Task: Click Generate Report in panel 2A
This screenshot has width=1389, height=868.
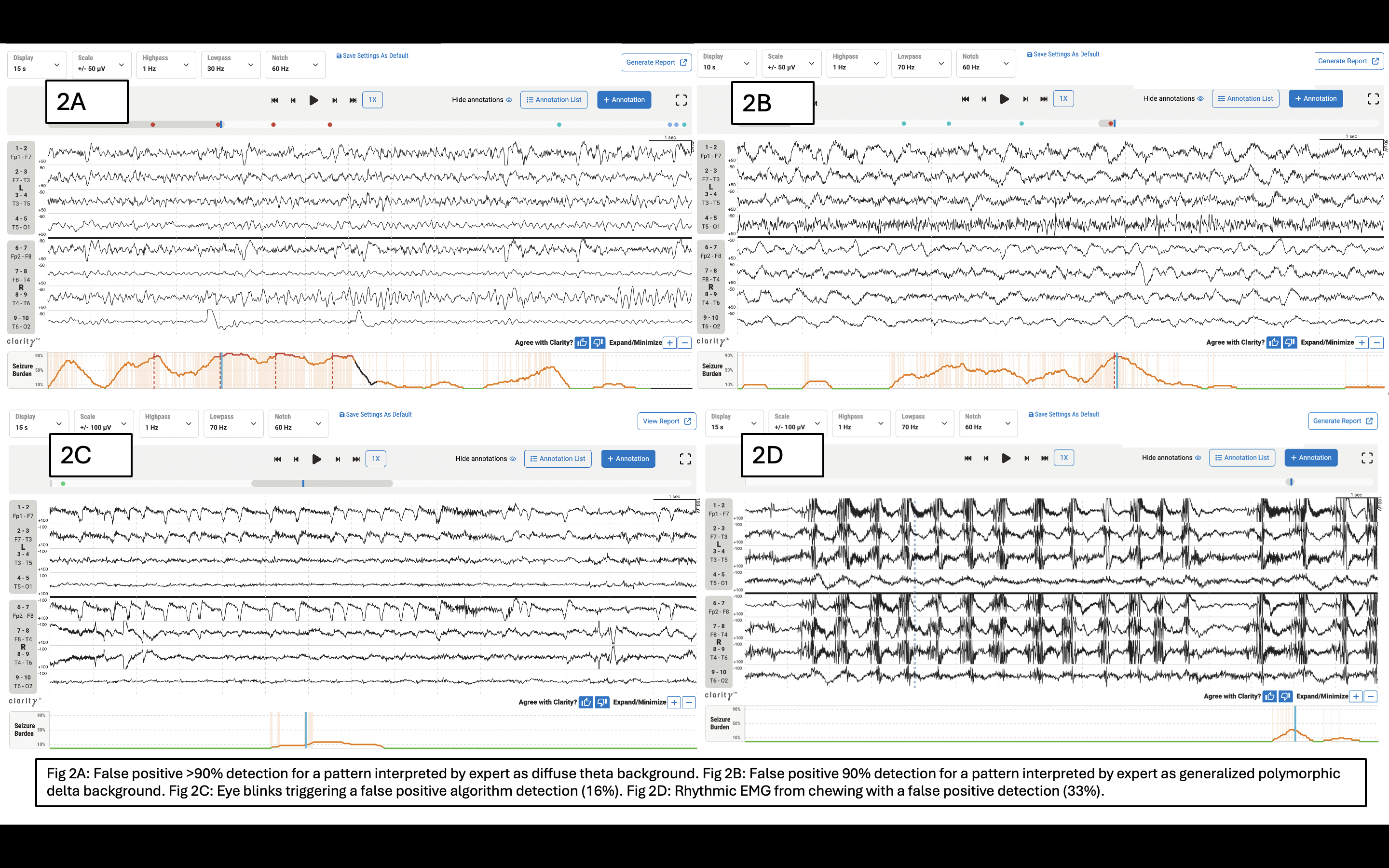Action: pos(656,63)
